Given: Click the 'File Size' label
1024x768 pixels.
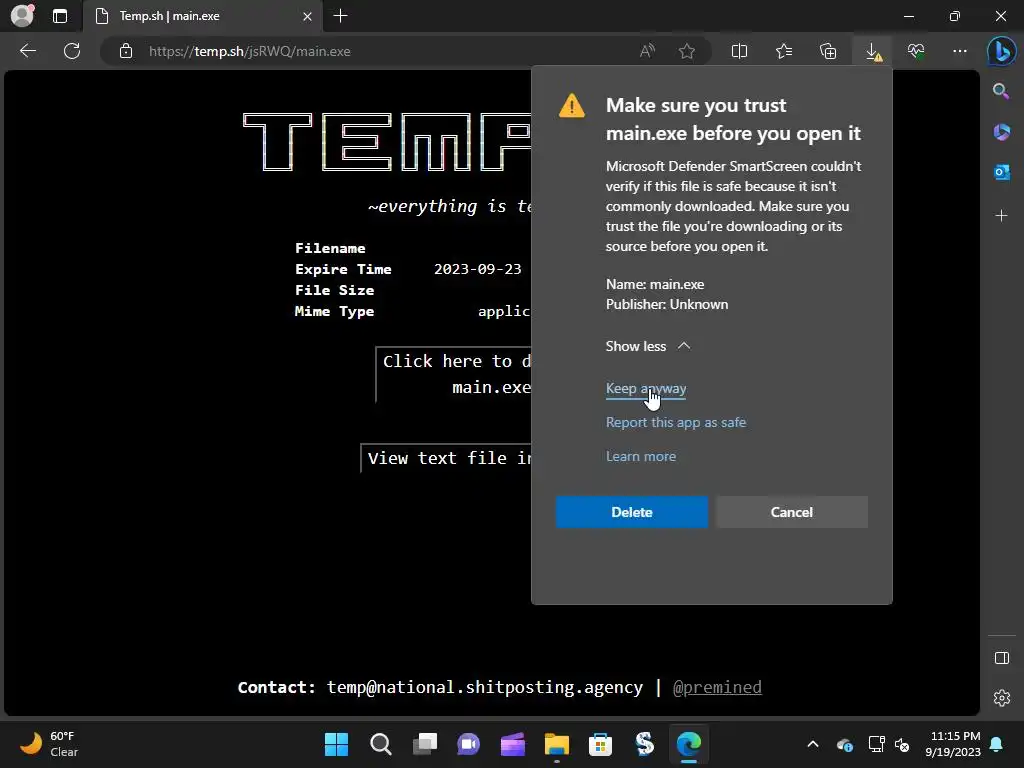Looking at the screenshot, I should coord(334,290).
